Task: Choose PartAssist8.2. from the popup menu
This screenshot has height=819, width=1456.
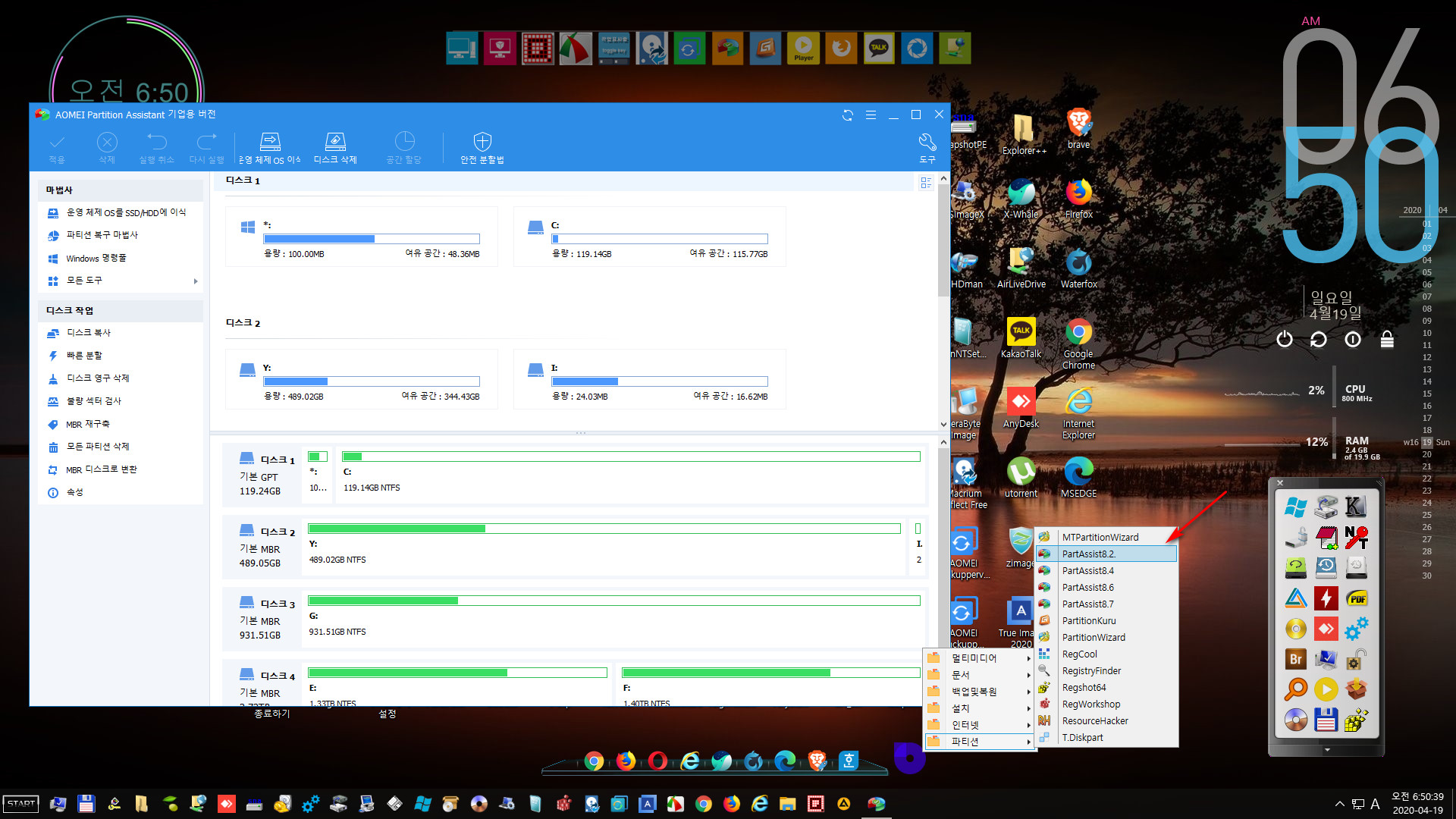Action: 1106,554
